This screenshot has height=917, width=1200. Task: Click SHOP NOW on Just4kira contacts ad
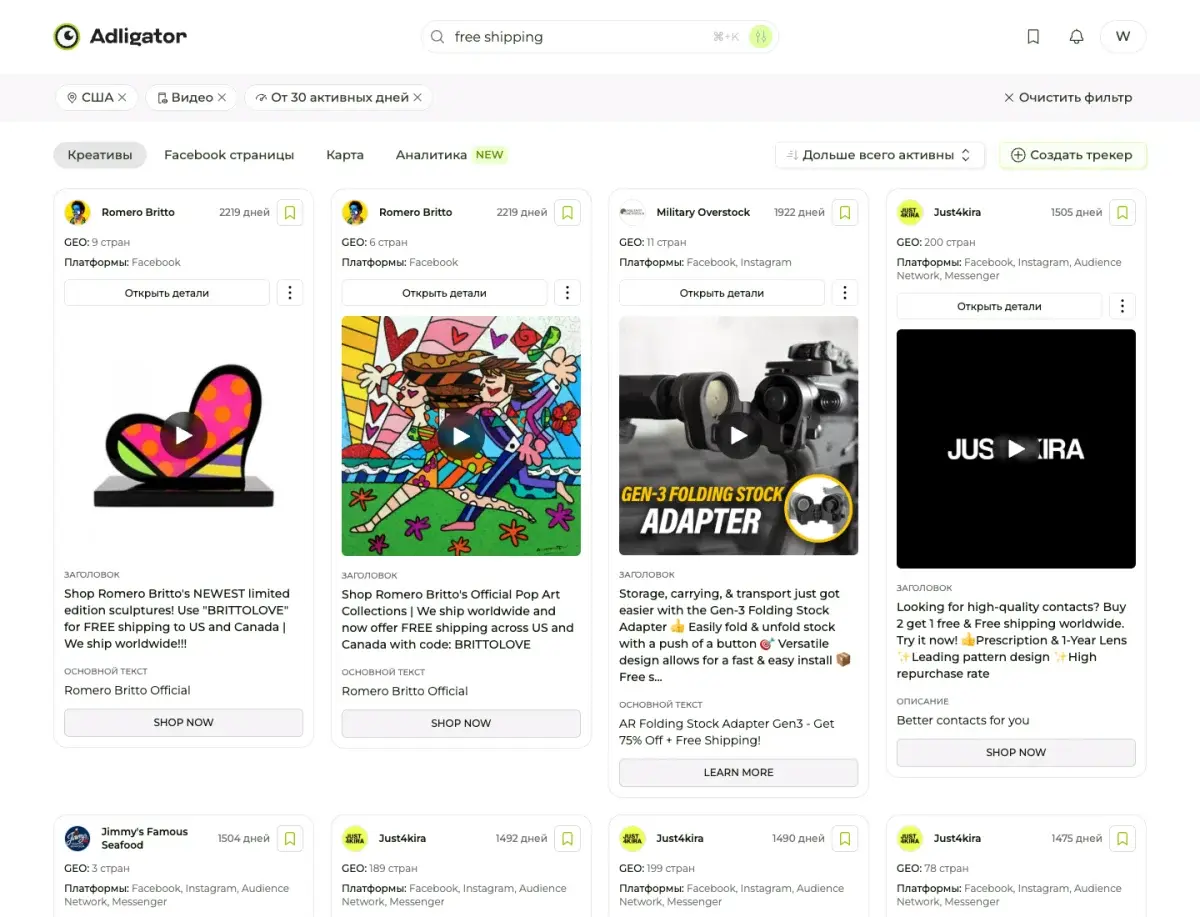1016,752
